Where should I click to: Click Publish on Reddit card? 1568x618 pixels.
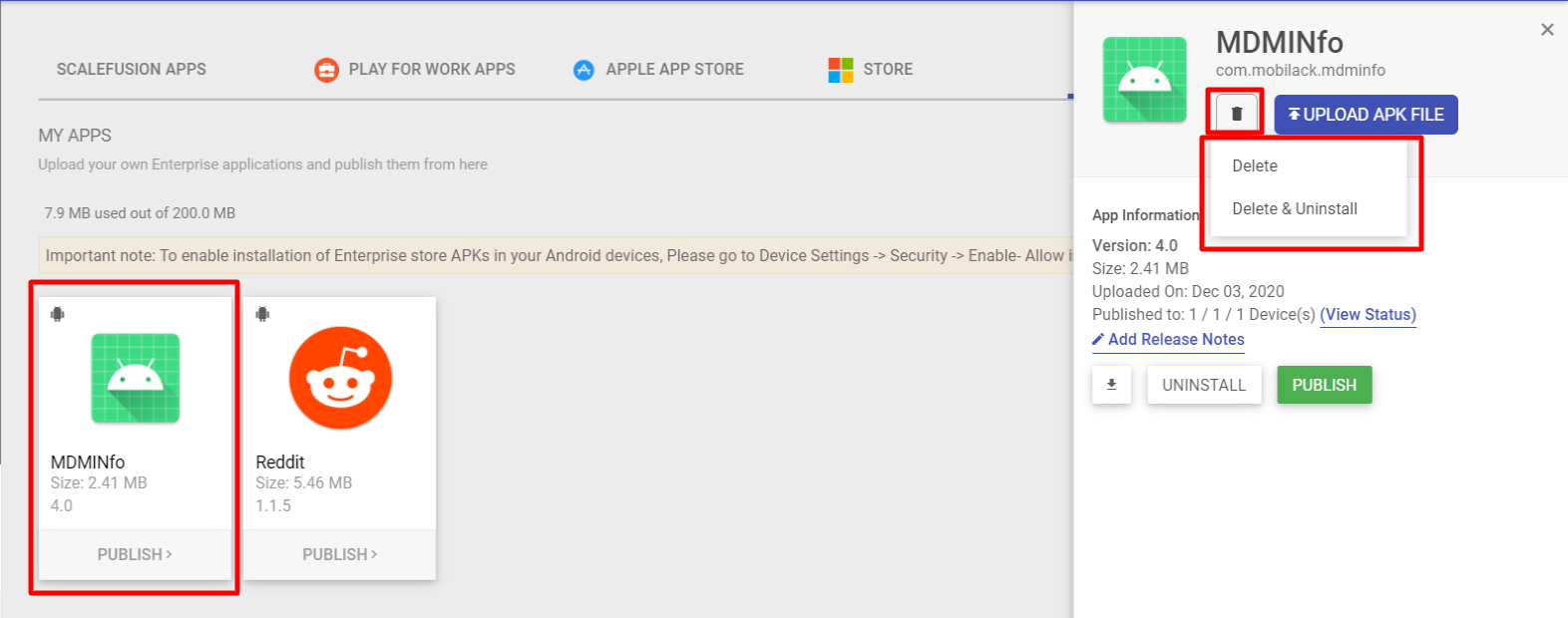[340, 554]
